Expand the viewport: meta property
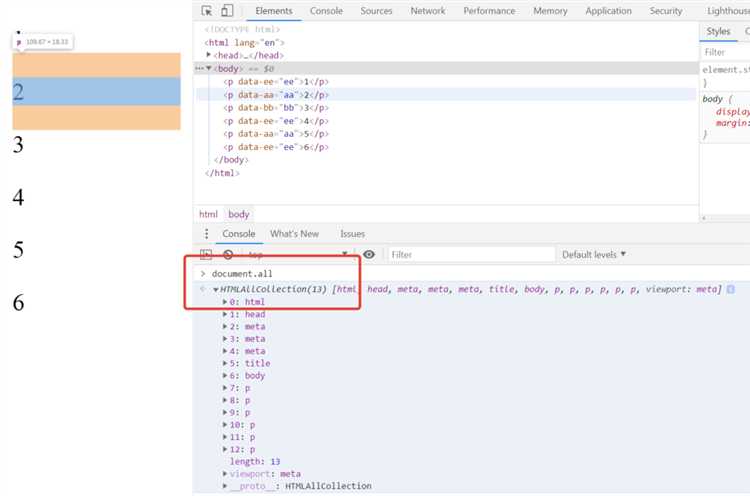Screen dimensions: 750x496 click(x=224, y=474)
